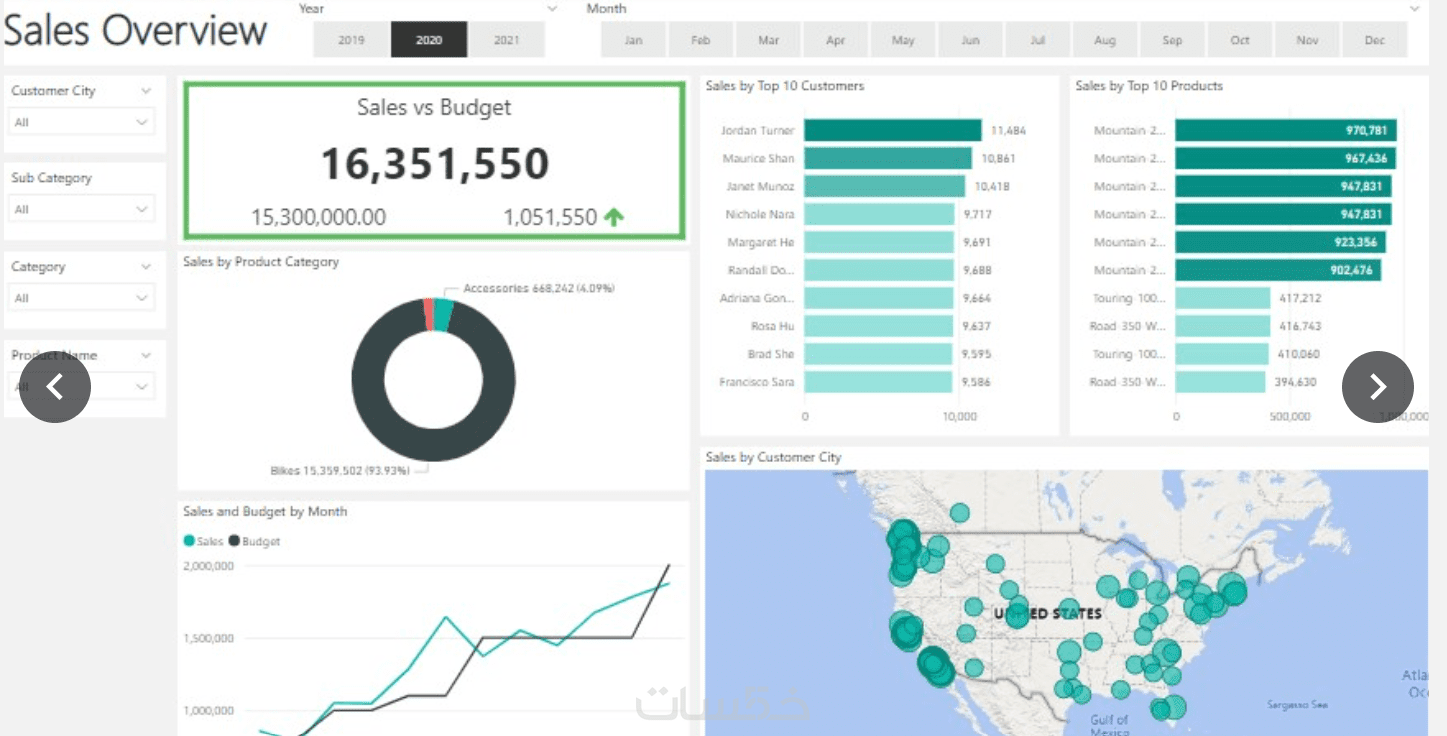
Task: Select year 2021 in the Year slicer
Action: (507, 40)
